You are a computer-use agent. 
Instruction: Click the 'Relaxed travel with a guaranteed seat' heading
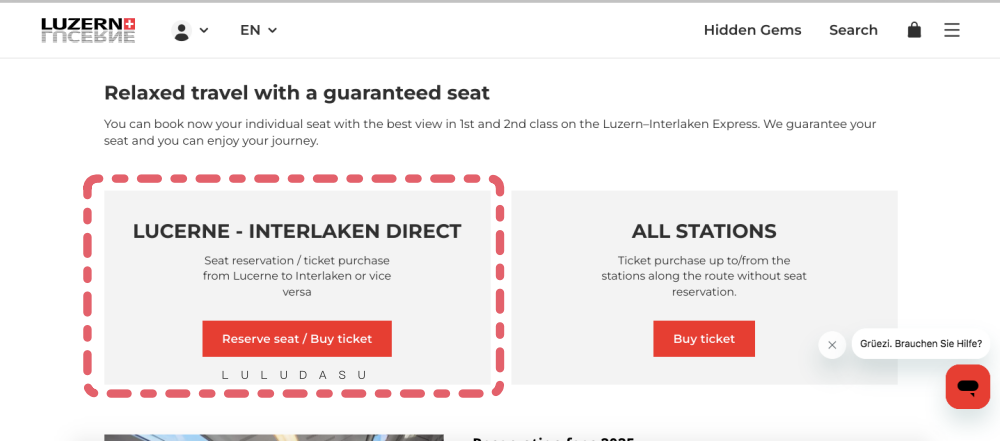coord(297,93)
